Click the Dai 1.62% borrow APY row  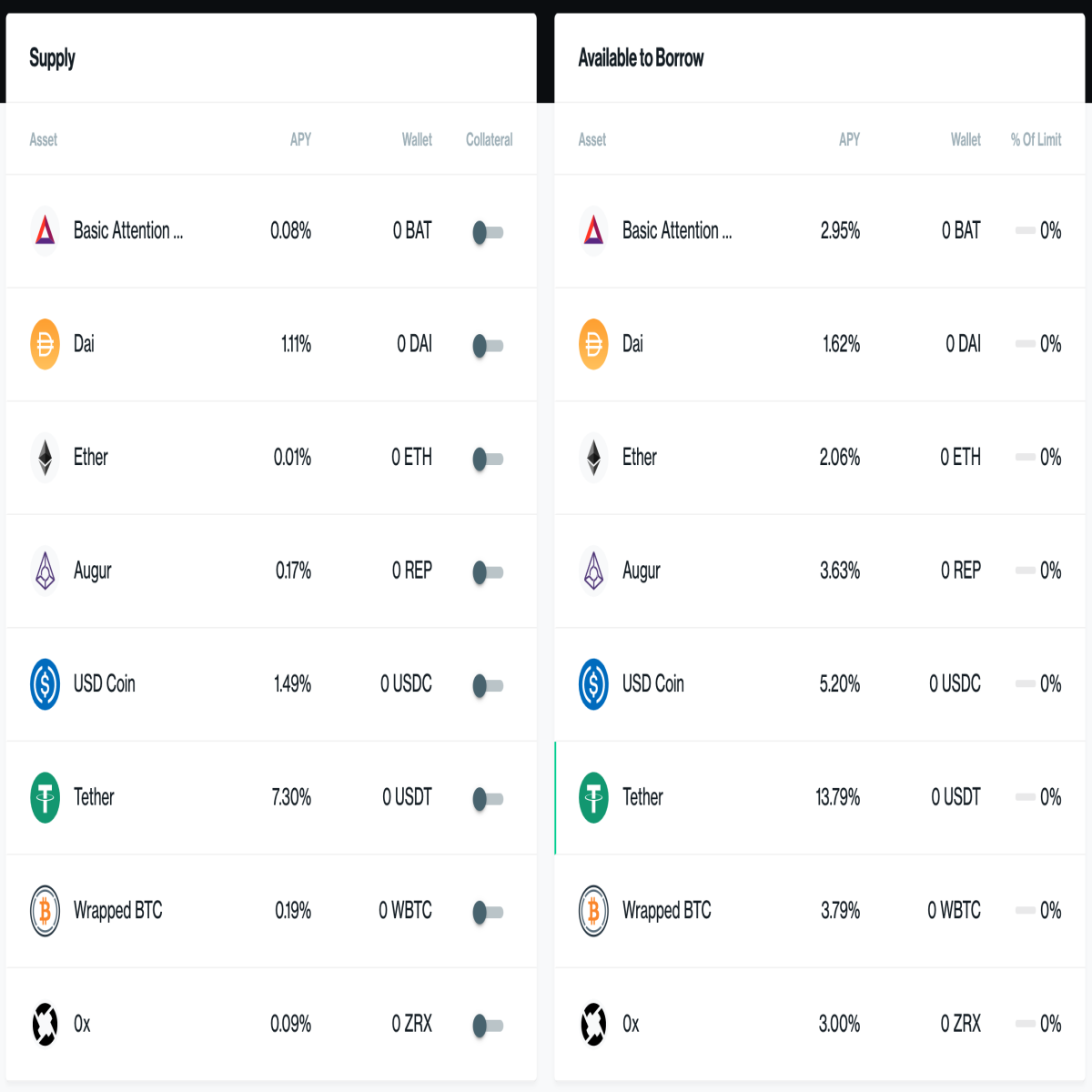[819, 345]
